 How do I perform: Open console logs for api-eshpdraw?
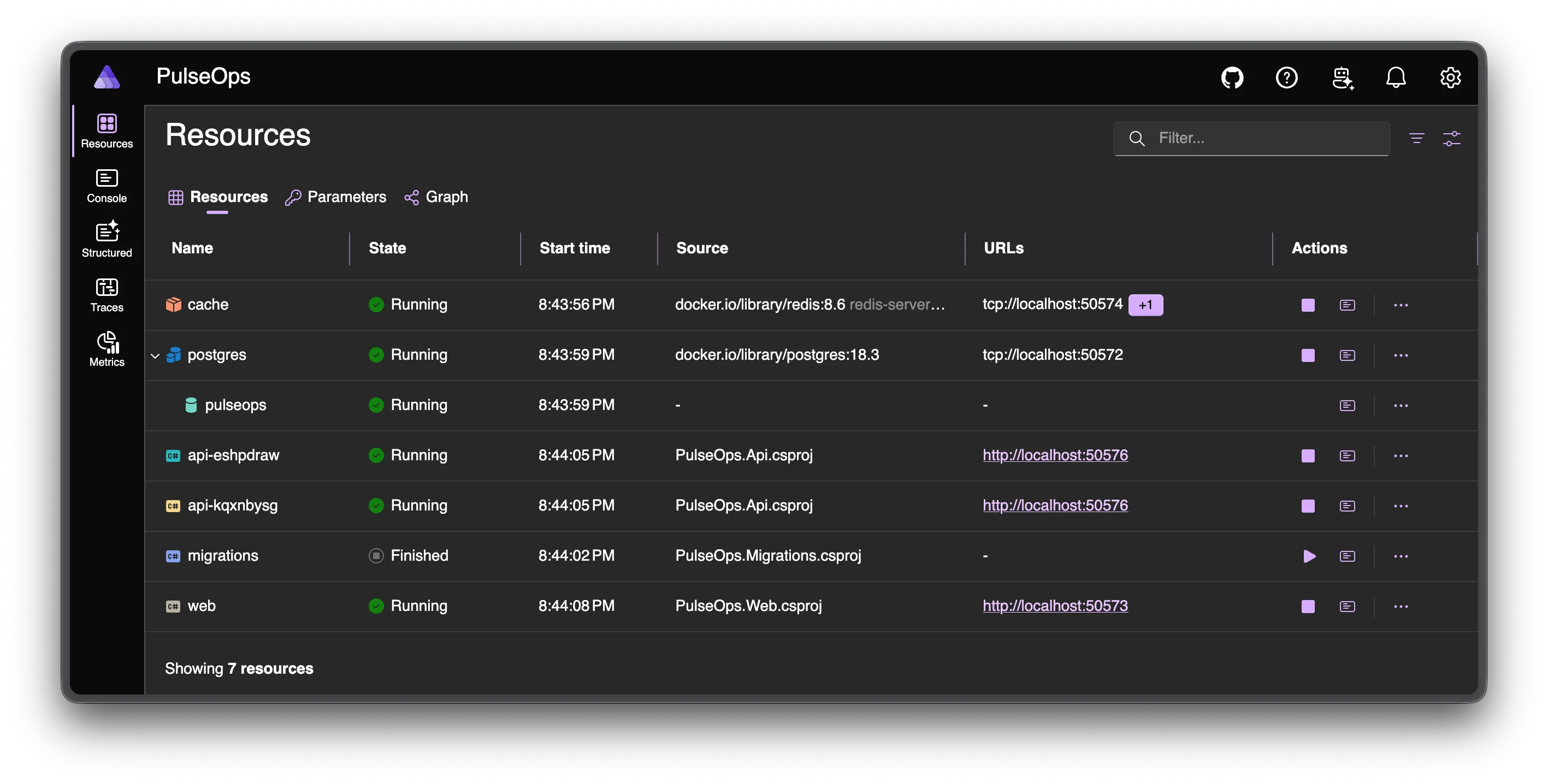point(1348,455)
